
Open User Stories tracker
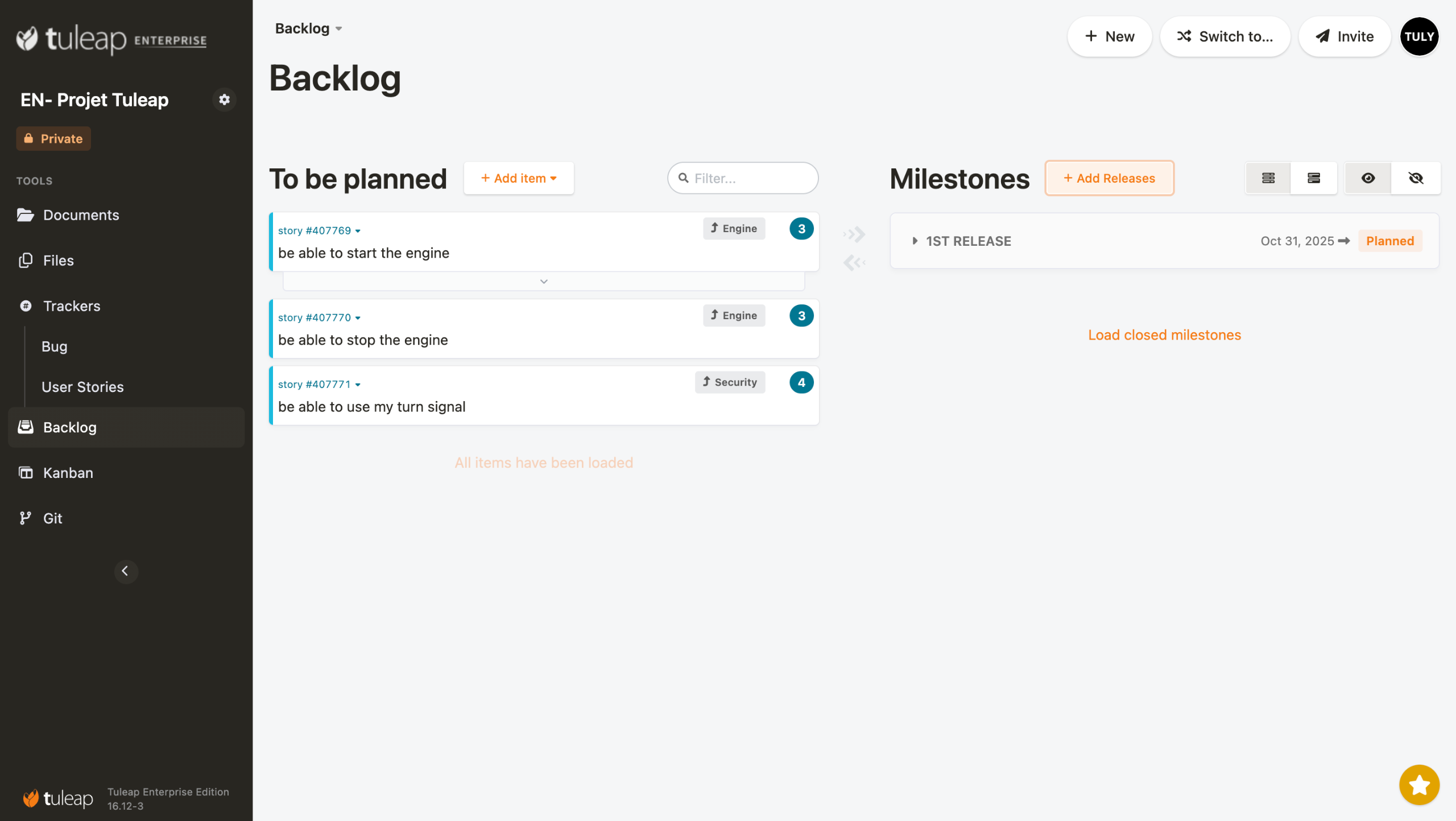pyautogui.click(x=82, y=387)
